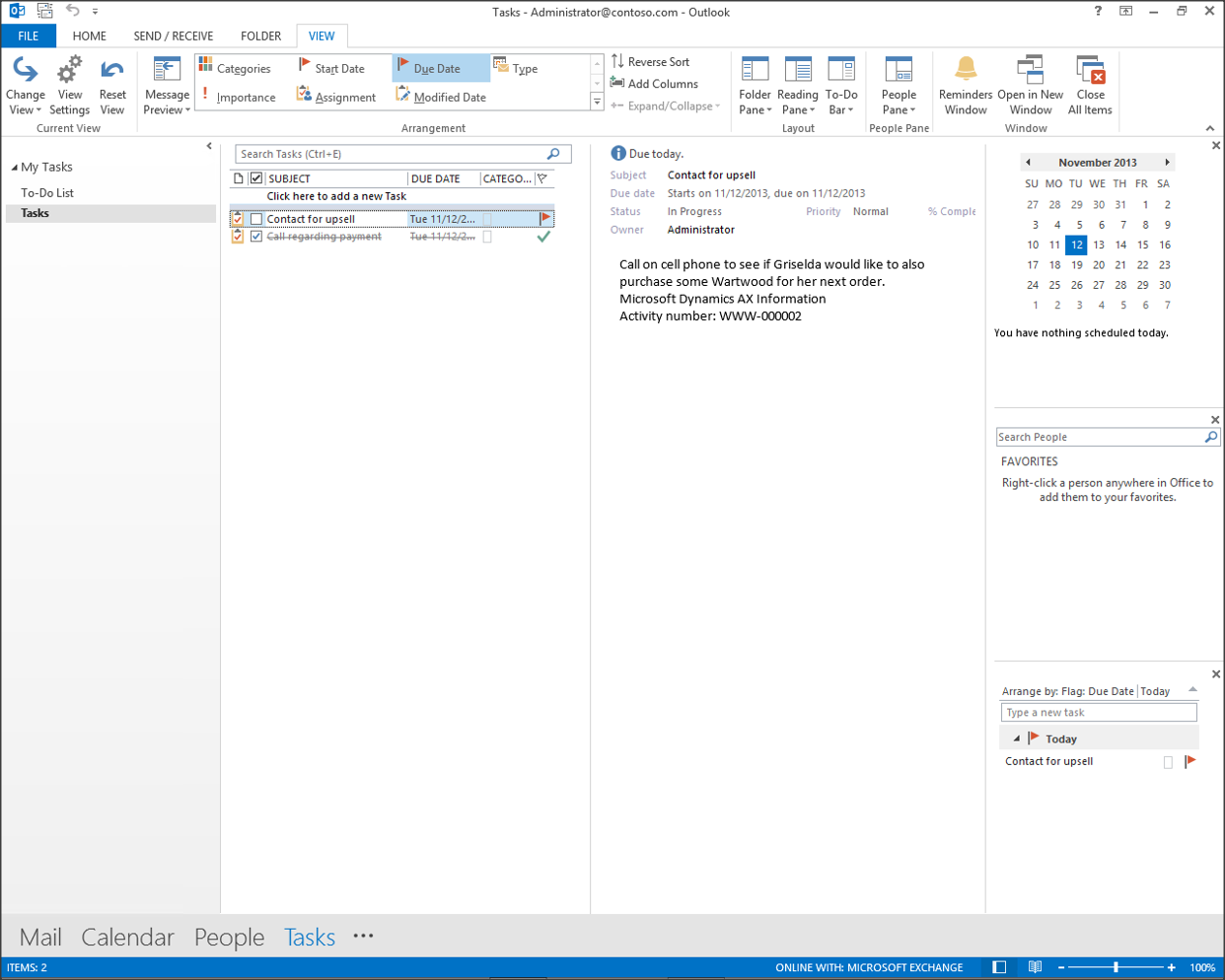Click Reverse Sort in ribbon

click(650, 61)
